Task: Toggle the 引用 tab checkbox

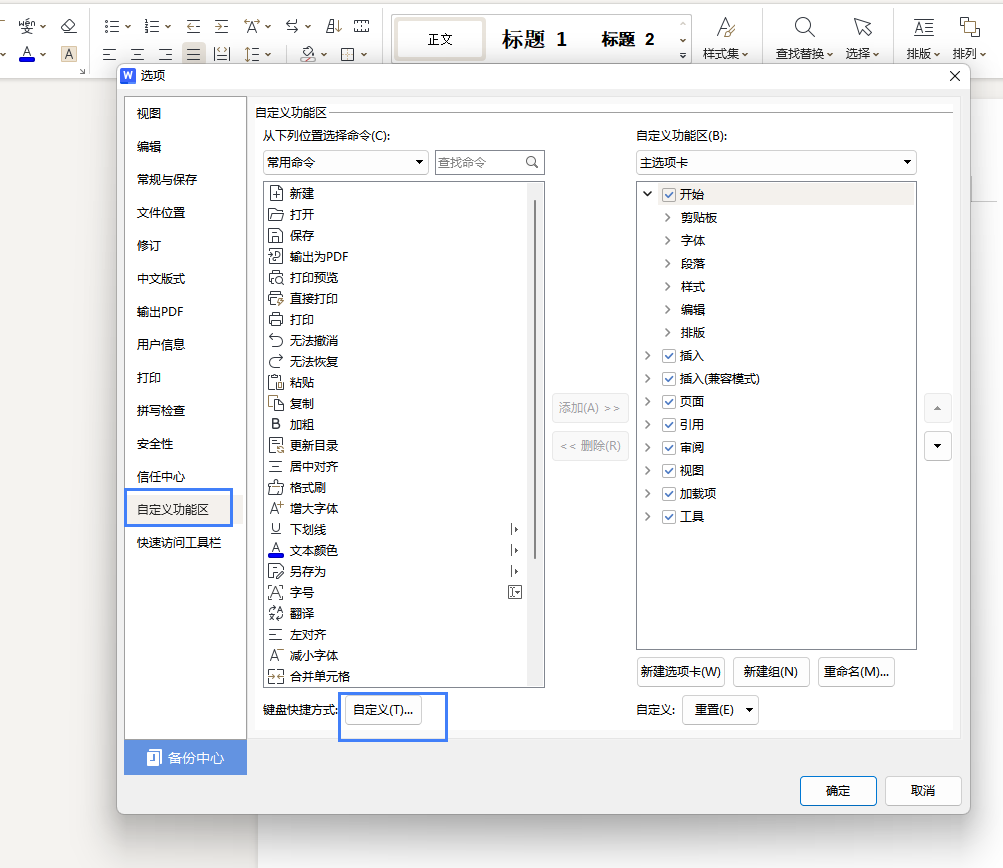Action: point(669,425)
